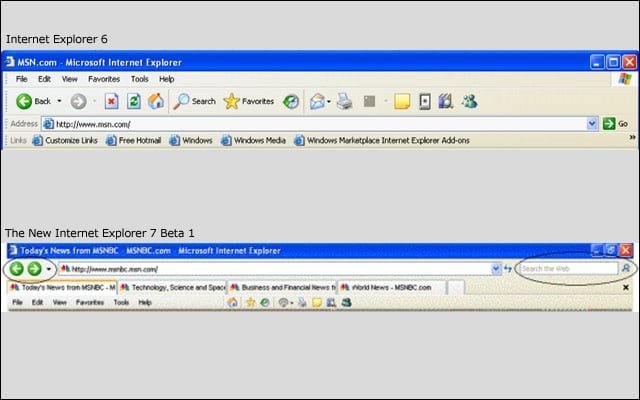This screenshot has height=400, width=640.
Task: Click the Customize Links shortcut
Action: pos(65,140)
